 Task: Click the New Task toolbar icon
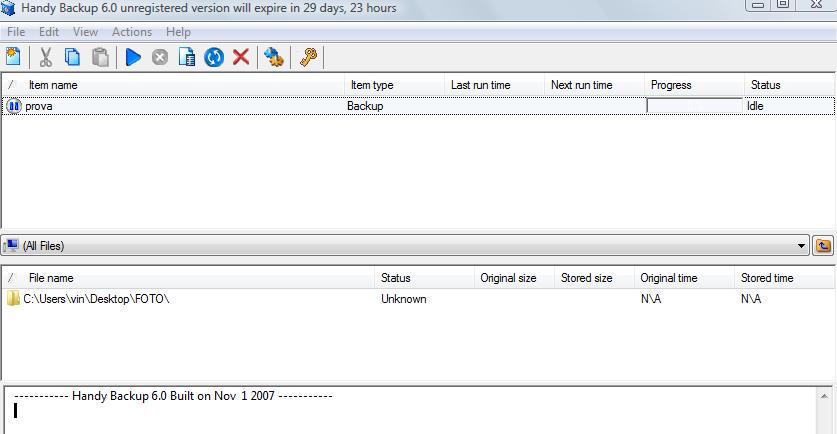[13, 57]
